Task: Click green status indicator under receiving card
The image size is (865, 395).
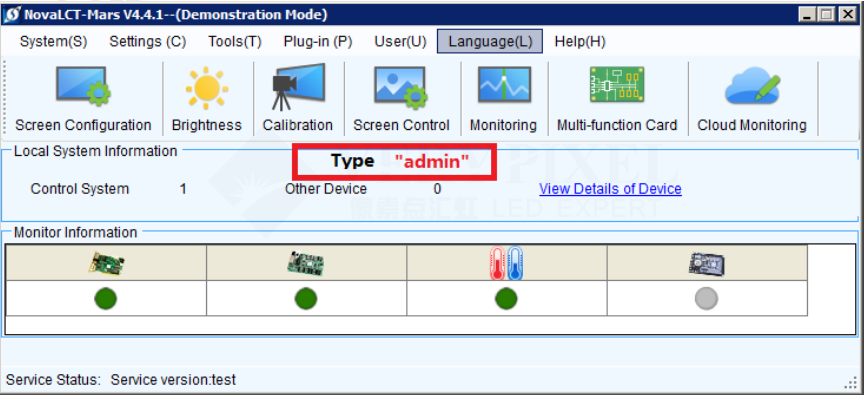Action: (x=306, y=298)
